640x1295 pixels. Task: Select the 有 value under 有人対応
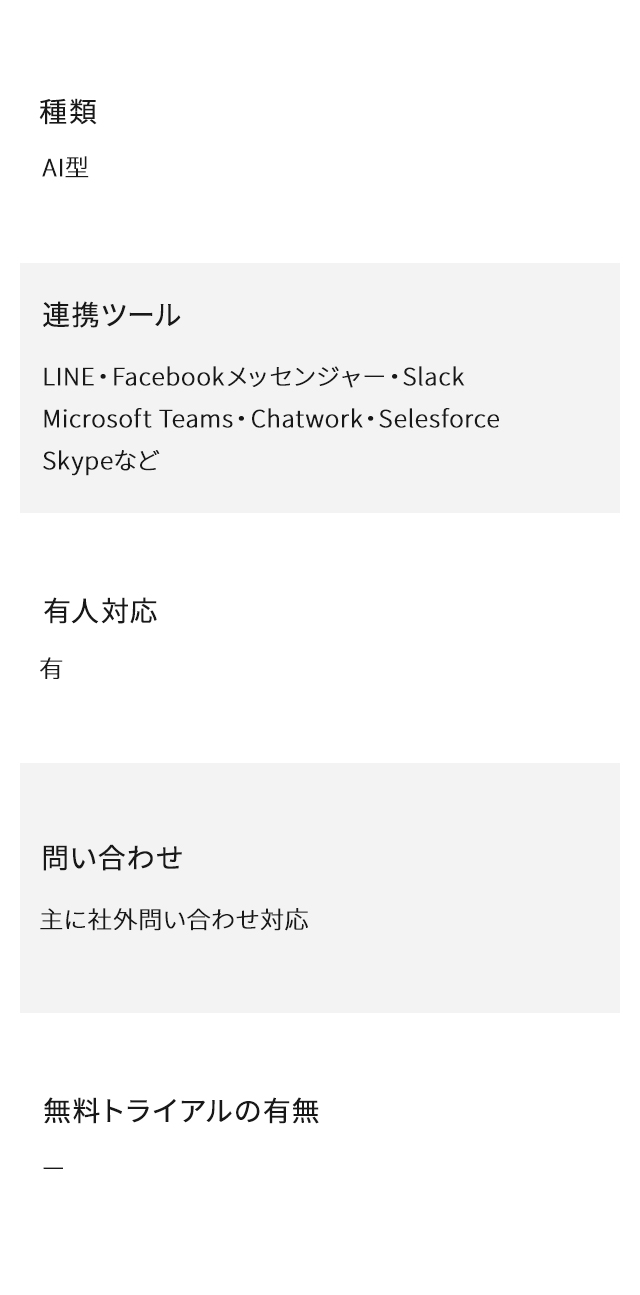pyautogui.click(x=51, y=669)
